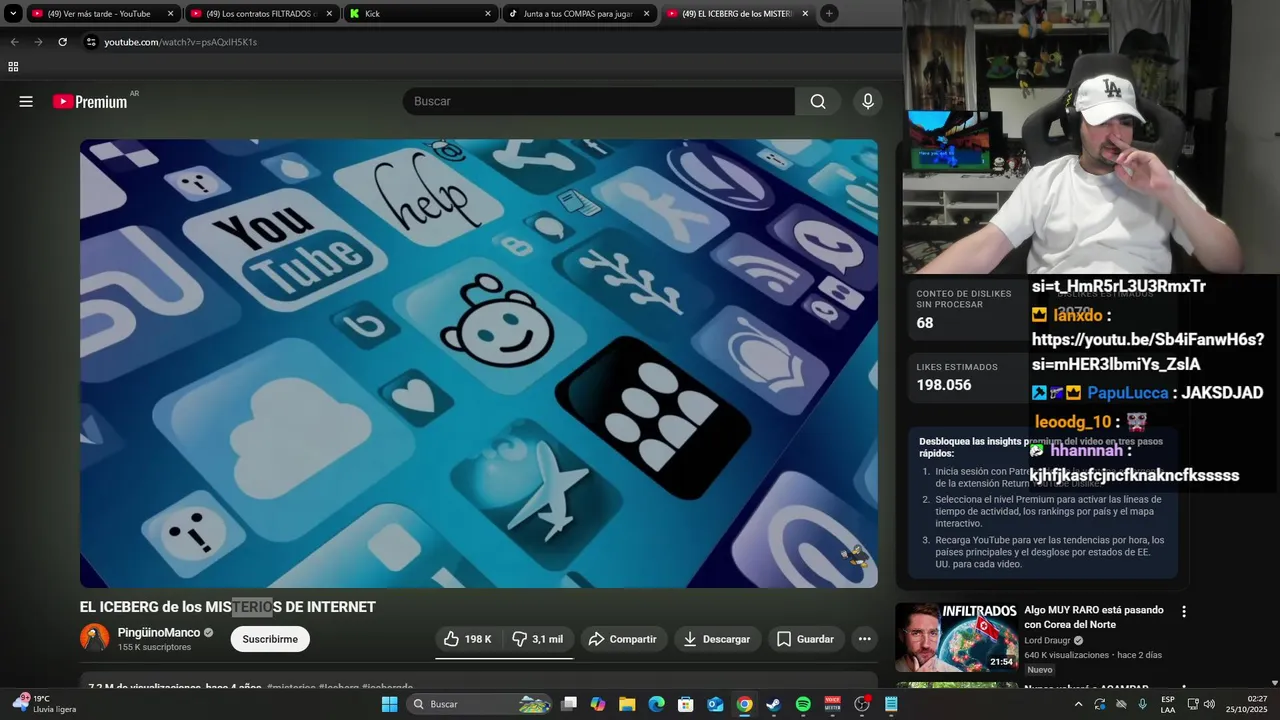
Task: Click the dislikes sin procesar count 68
Action: click(x=925, y=323)
